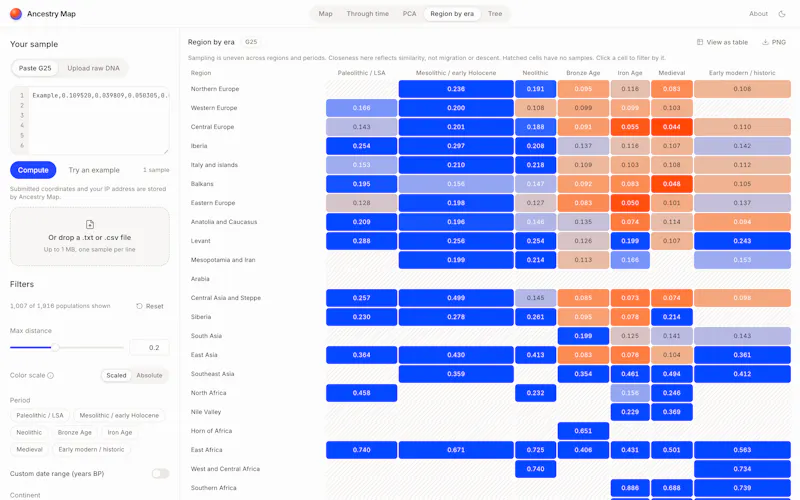Select the Region by era tab
800x500 pixels.
pos(452,14)
